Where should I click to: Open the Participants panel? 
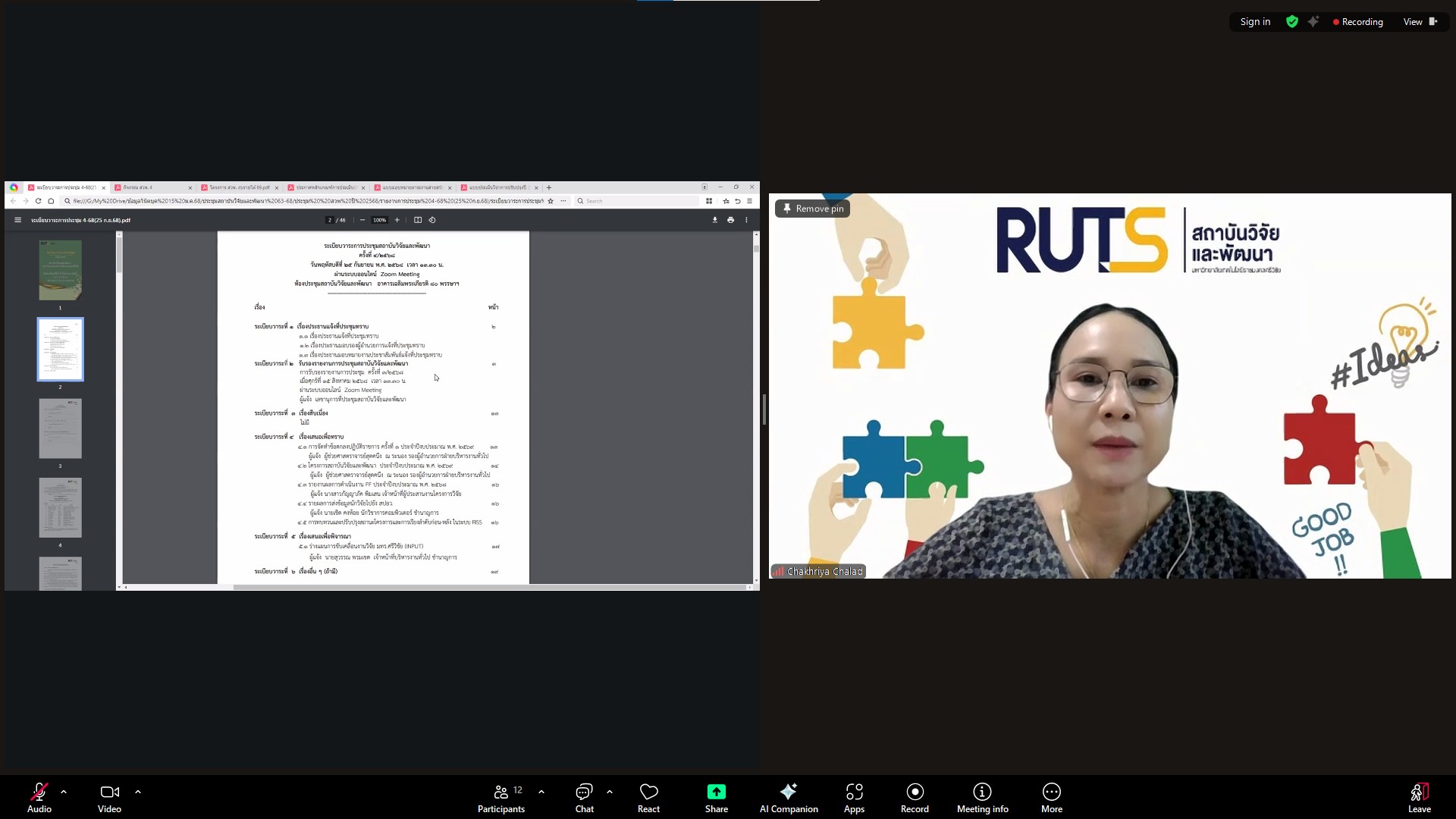[x=501, y=798]
